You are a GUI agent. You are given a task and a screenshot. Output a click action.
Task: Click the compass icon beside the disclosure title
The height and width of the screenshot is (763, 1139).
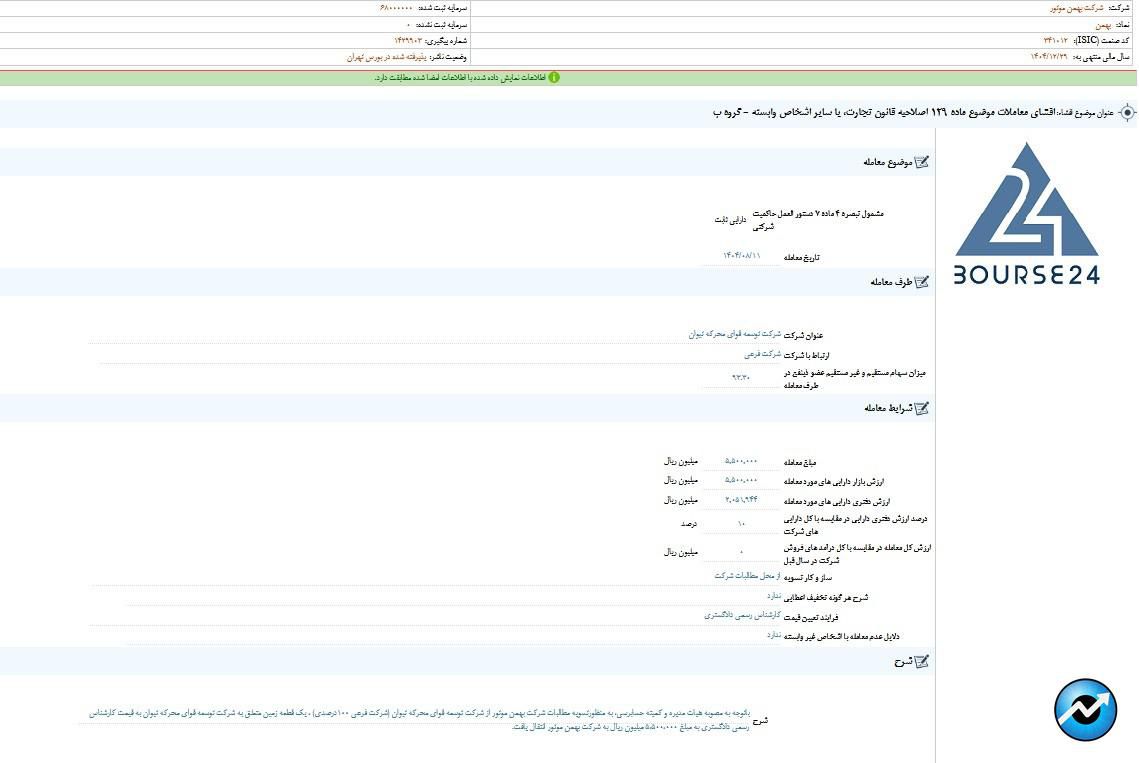[x=1127, y=113]
